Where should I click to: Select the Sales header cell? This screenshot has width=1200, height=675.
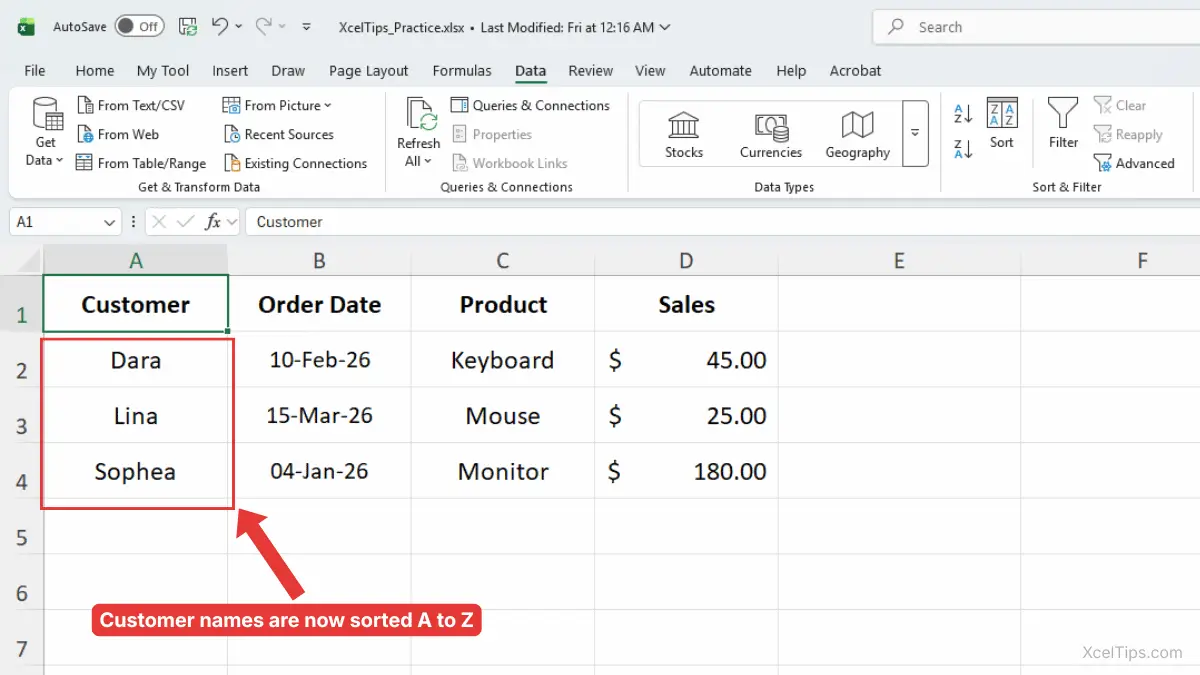(x=686, y=304)
